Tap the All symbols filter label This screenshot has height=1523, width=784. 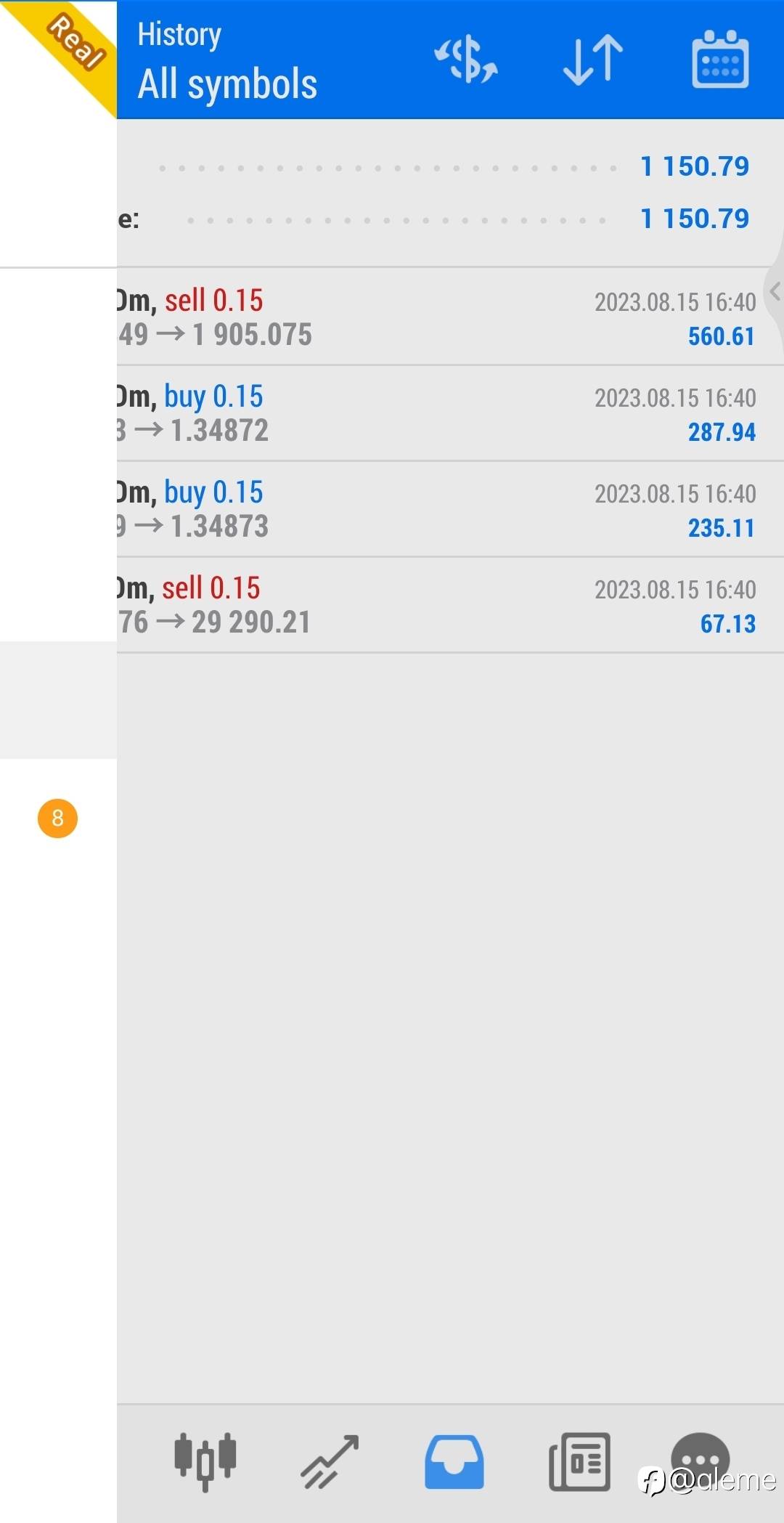tap(227, 84)
